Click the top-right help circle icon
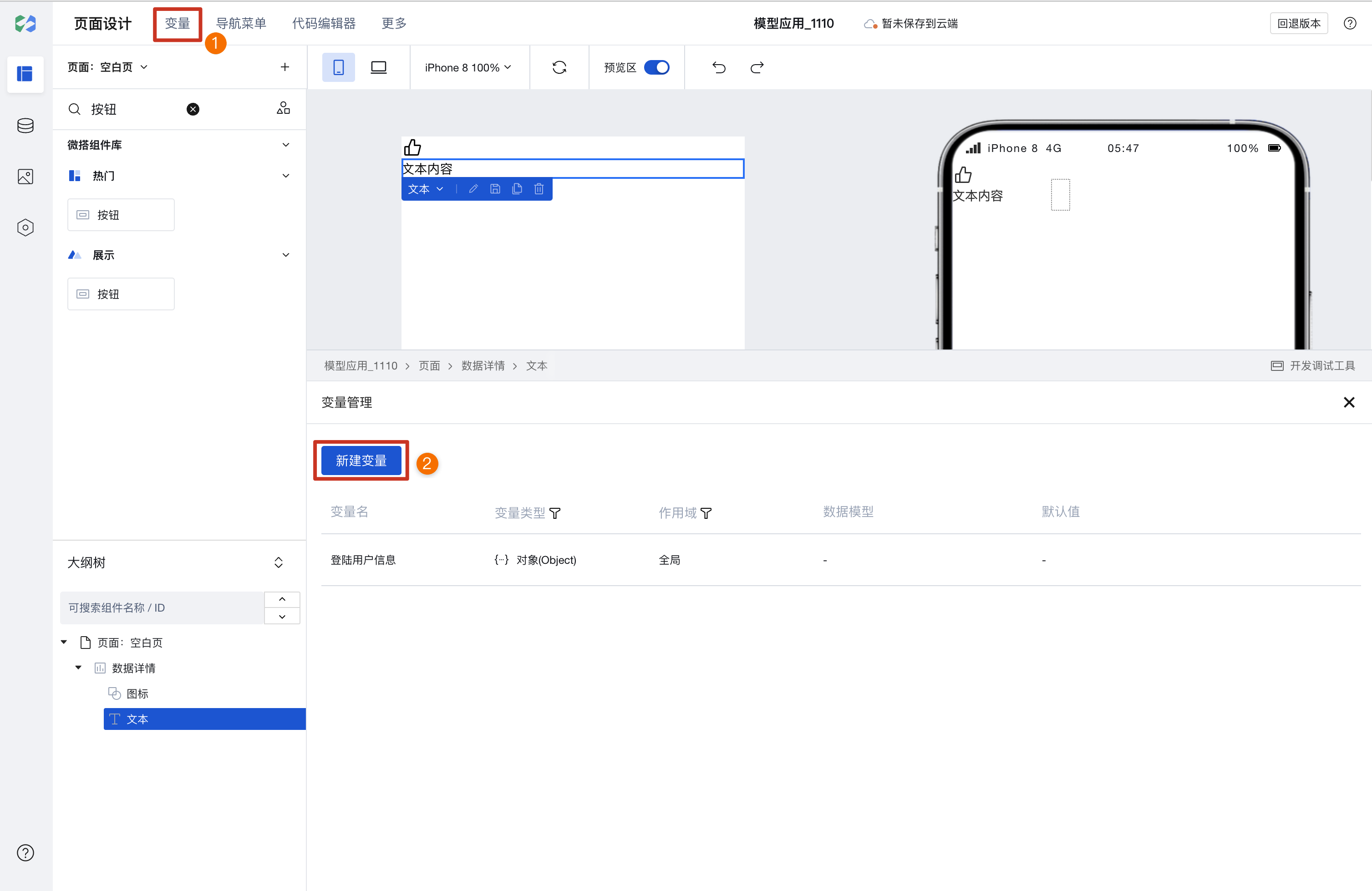Viewport: 1372px width, 891px height. click(1350, 23)
